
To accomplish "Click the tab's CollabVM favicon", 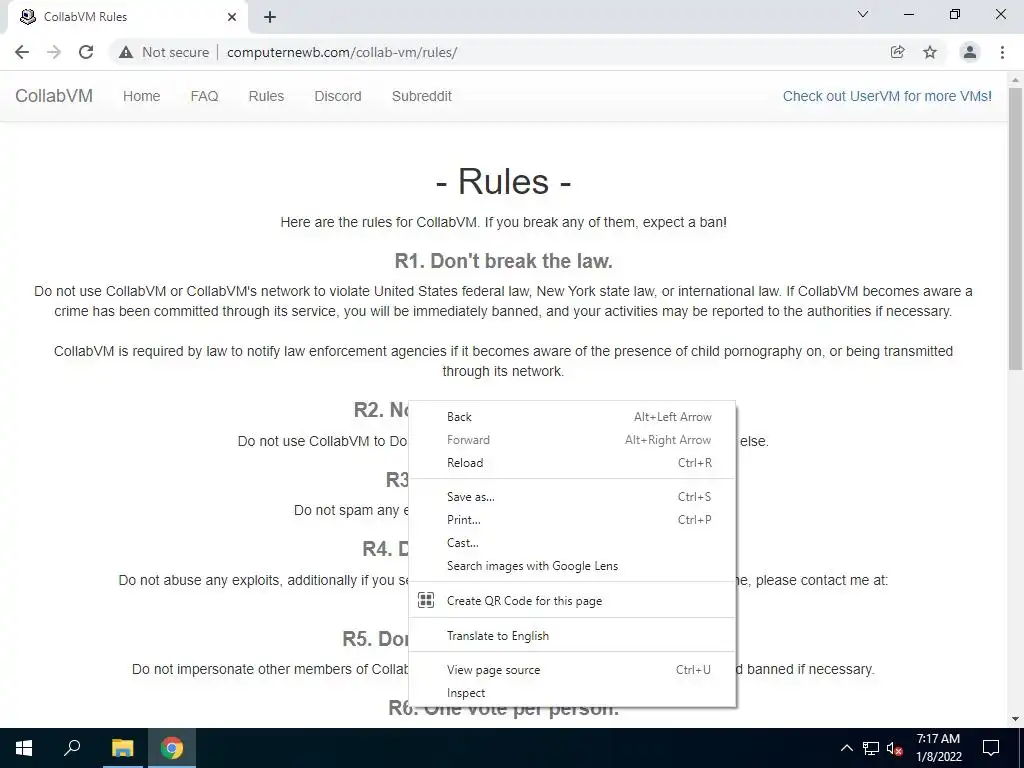I will (x=28, y=17).
